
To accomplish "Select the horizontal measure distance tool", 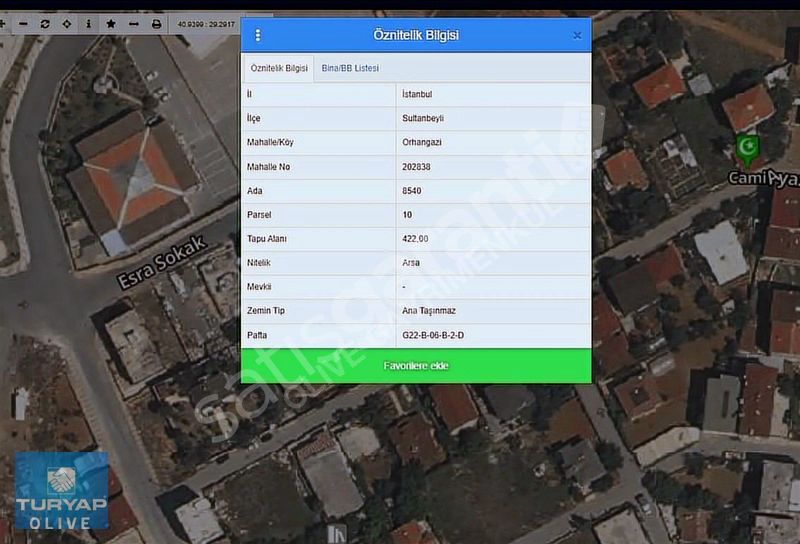I will pyautogui.click(x=133, y=23).
